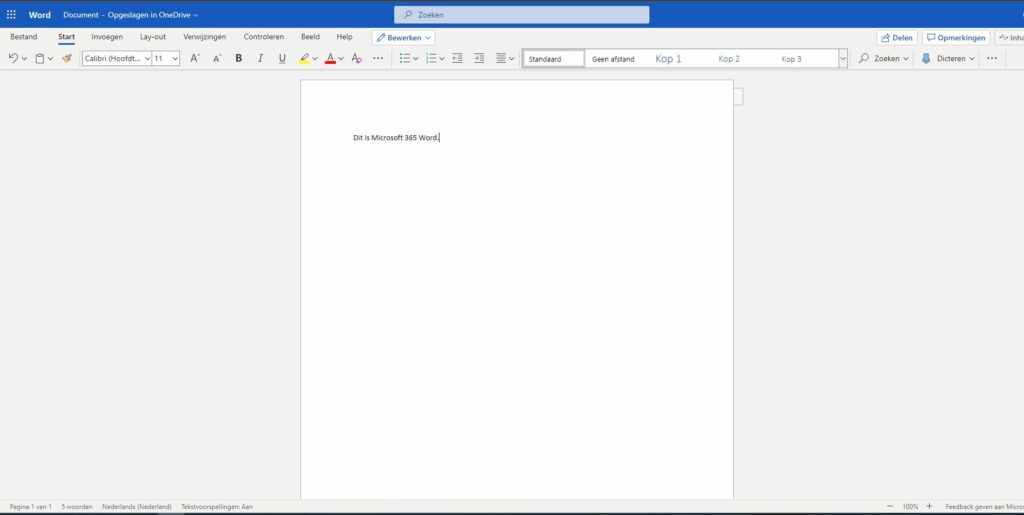Click the red font color button

[330, 59]
